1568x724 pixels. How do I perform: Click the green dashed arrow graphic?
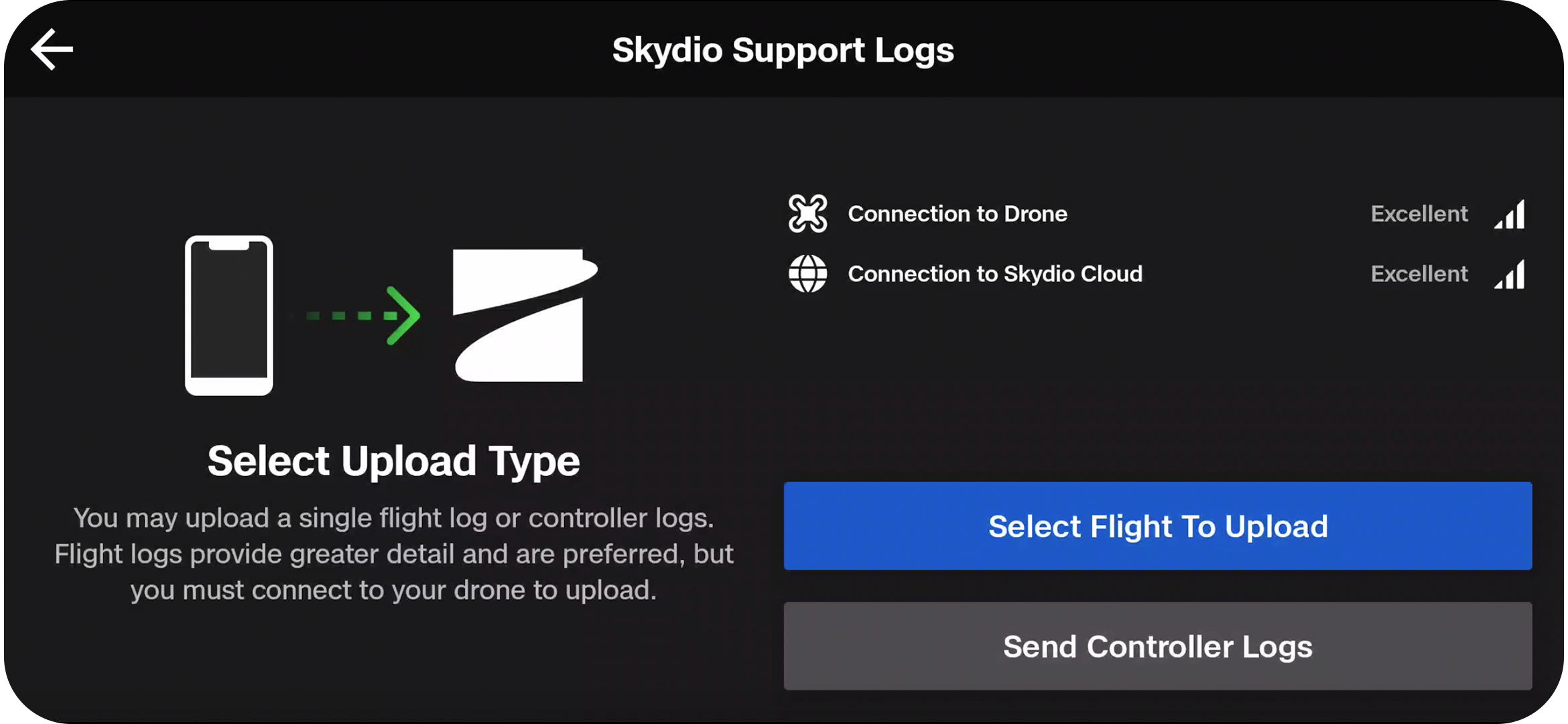[x=363, y=315]
